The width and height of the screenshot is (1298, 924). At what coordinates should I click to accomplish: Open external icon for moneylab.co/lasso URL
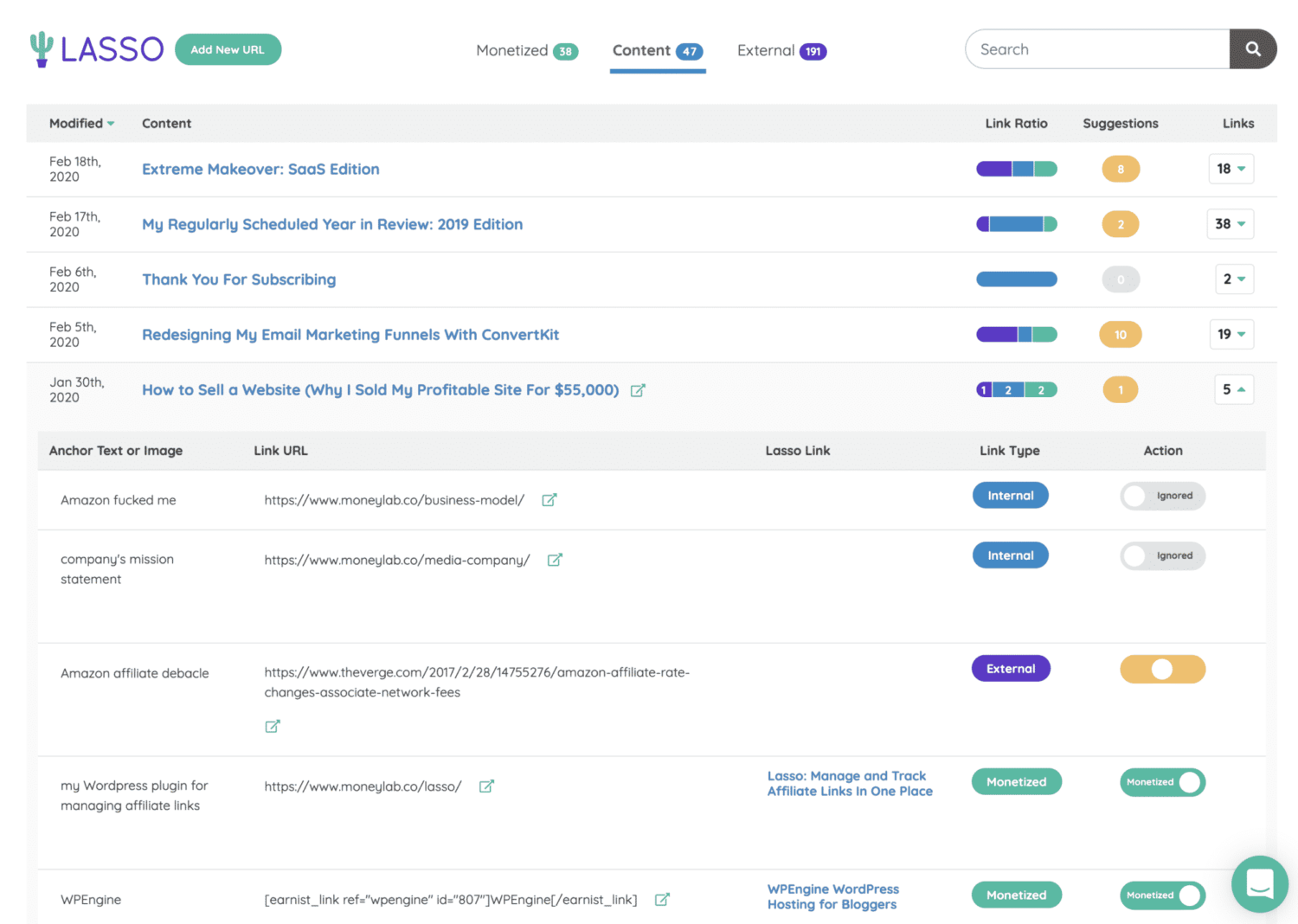tap(486, 786)
